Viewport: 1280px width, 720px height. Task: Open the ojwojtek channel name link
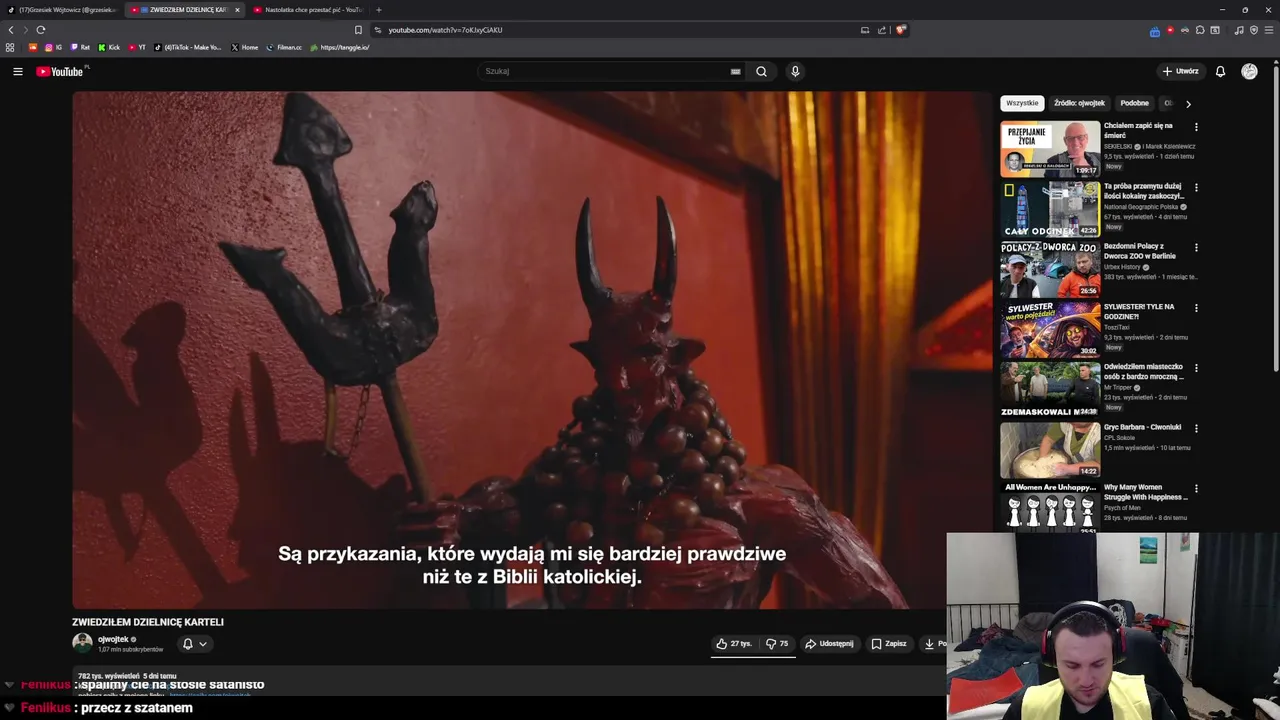tap(113, 639)
